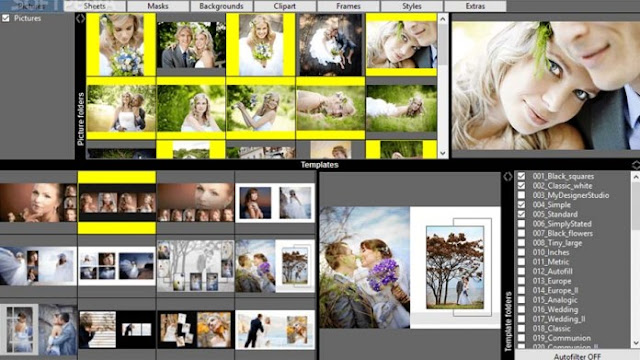Switch to the Clipart tab
The height and width of the screenshot is (360, 640).
(x=284, y=6)
